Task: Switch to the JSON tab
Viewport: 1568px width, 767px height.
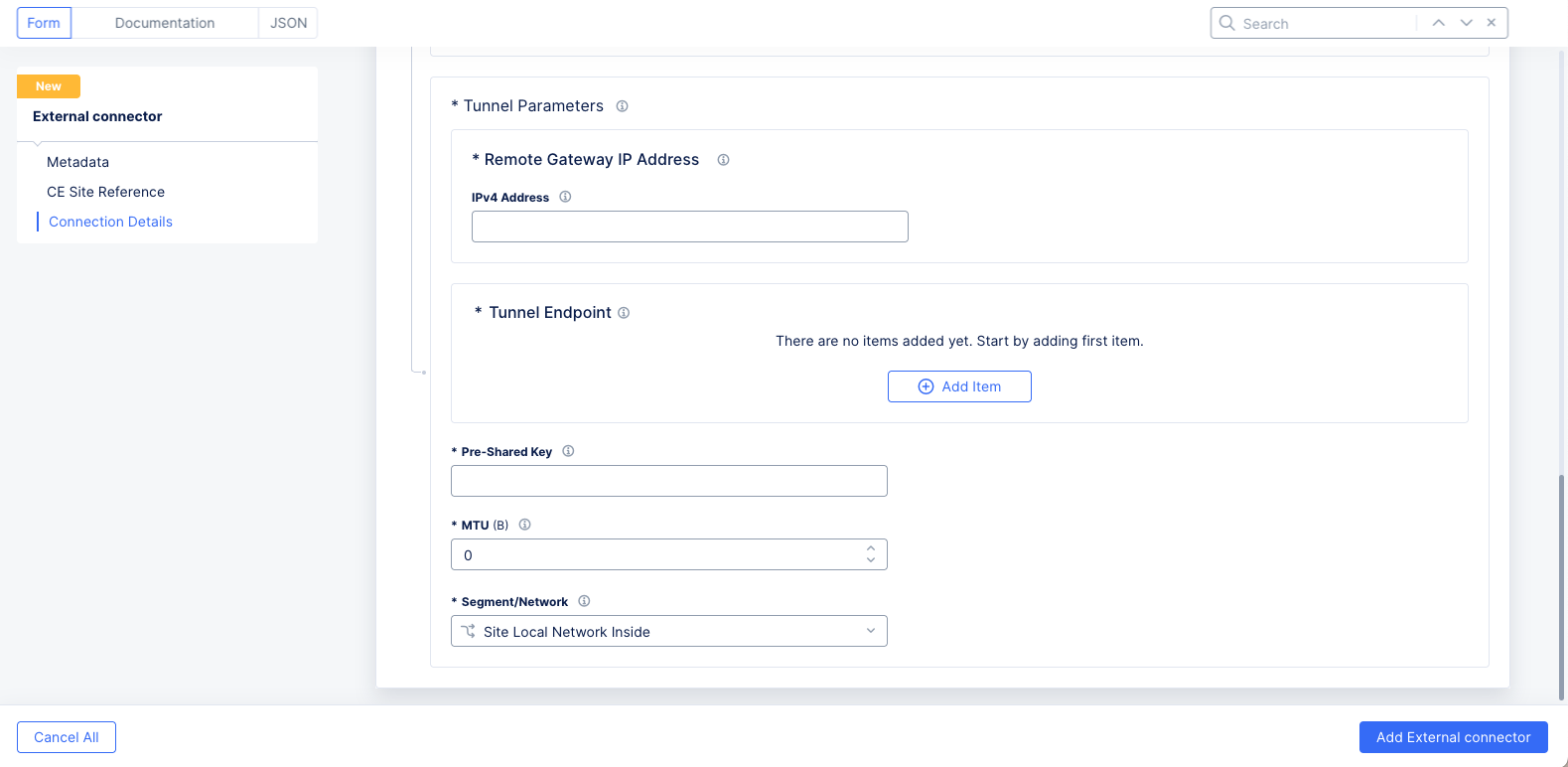Action: click(x=288, y=23)
